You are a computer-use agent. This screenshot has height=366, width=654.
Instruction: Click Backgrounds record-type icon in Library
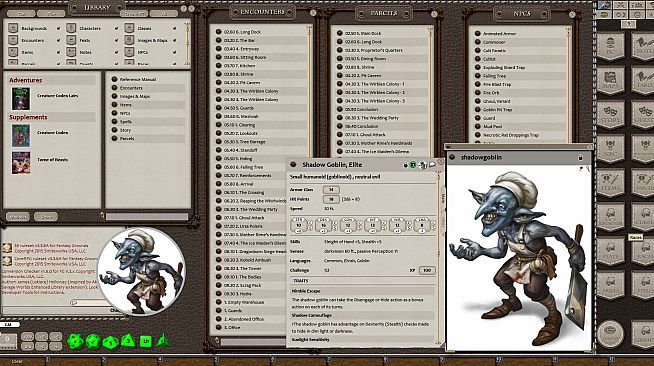click(13, 28)
